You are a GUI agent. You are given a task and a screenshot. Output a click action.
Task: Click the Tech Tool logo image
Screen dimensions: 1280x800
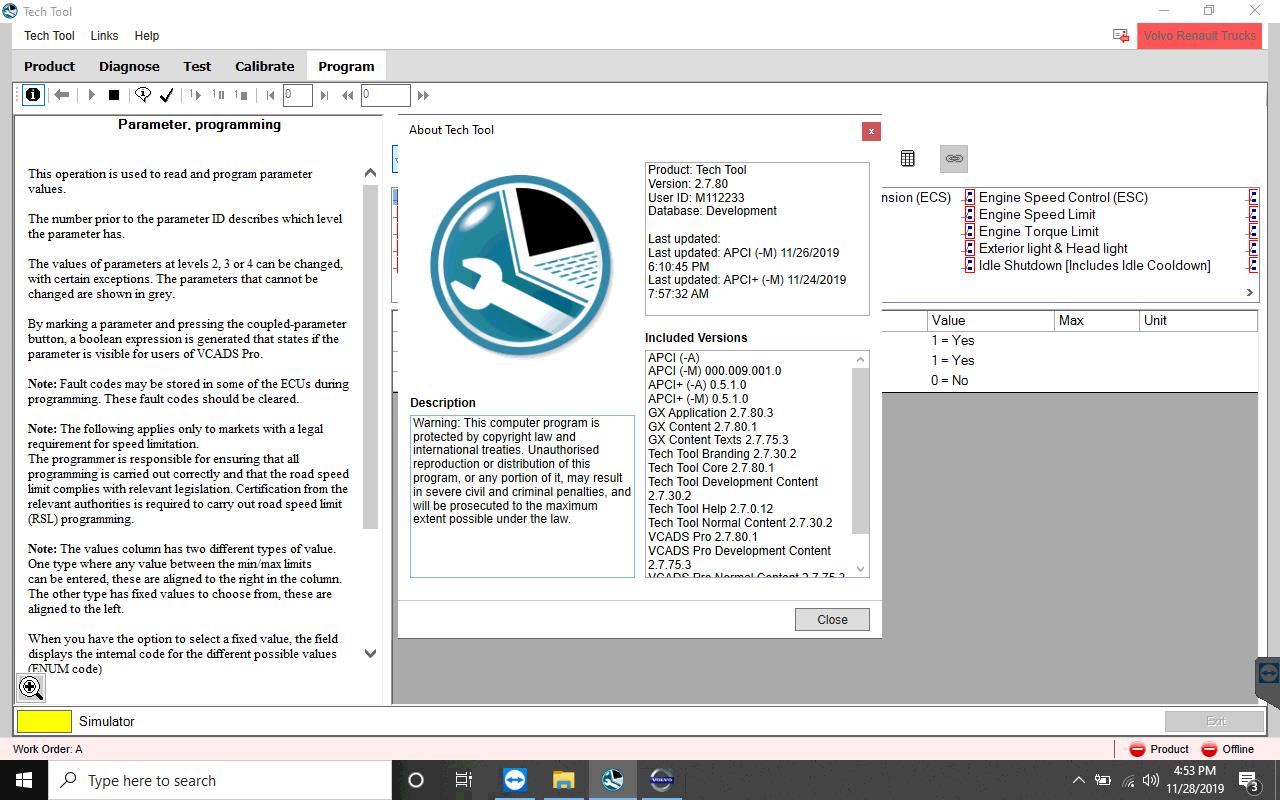(x=522, y=265)
